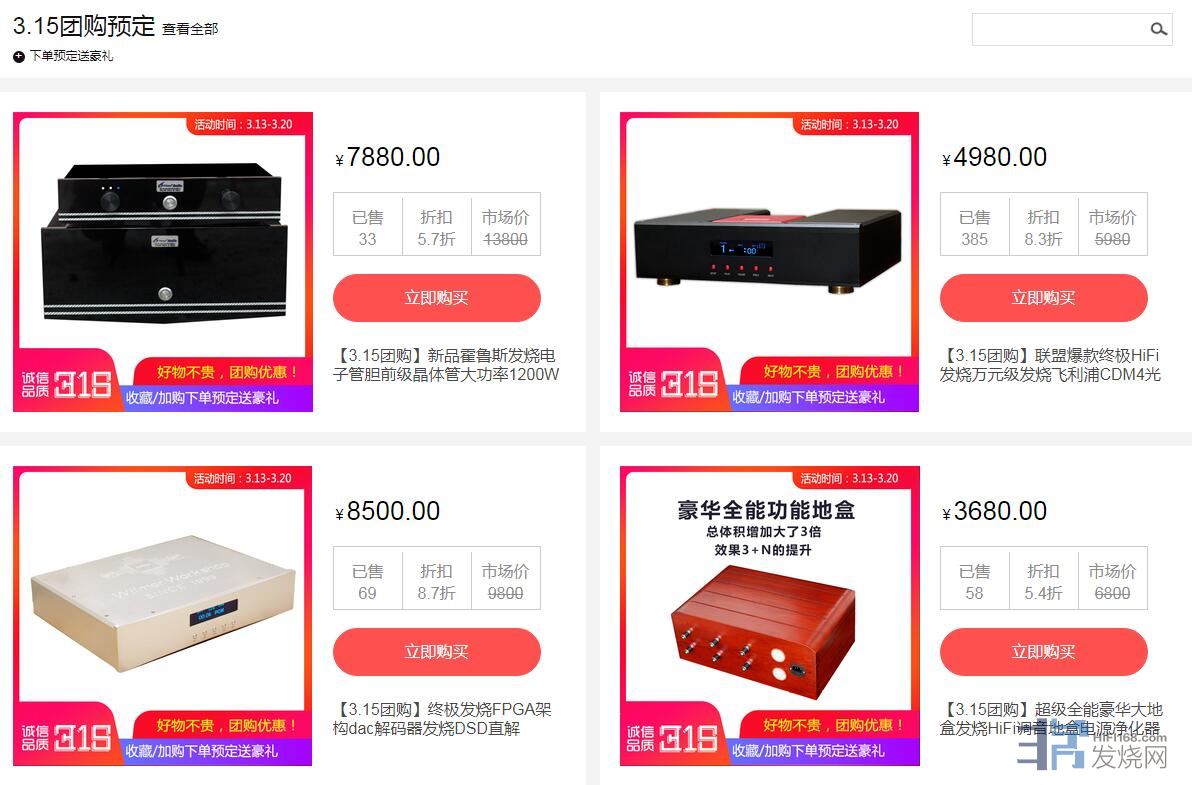Screen dimensions: 1192x785
Task: Open the CDM4 CD player product image
Action: pyautogui.click(x=769, y=262)
